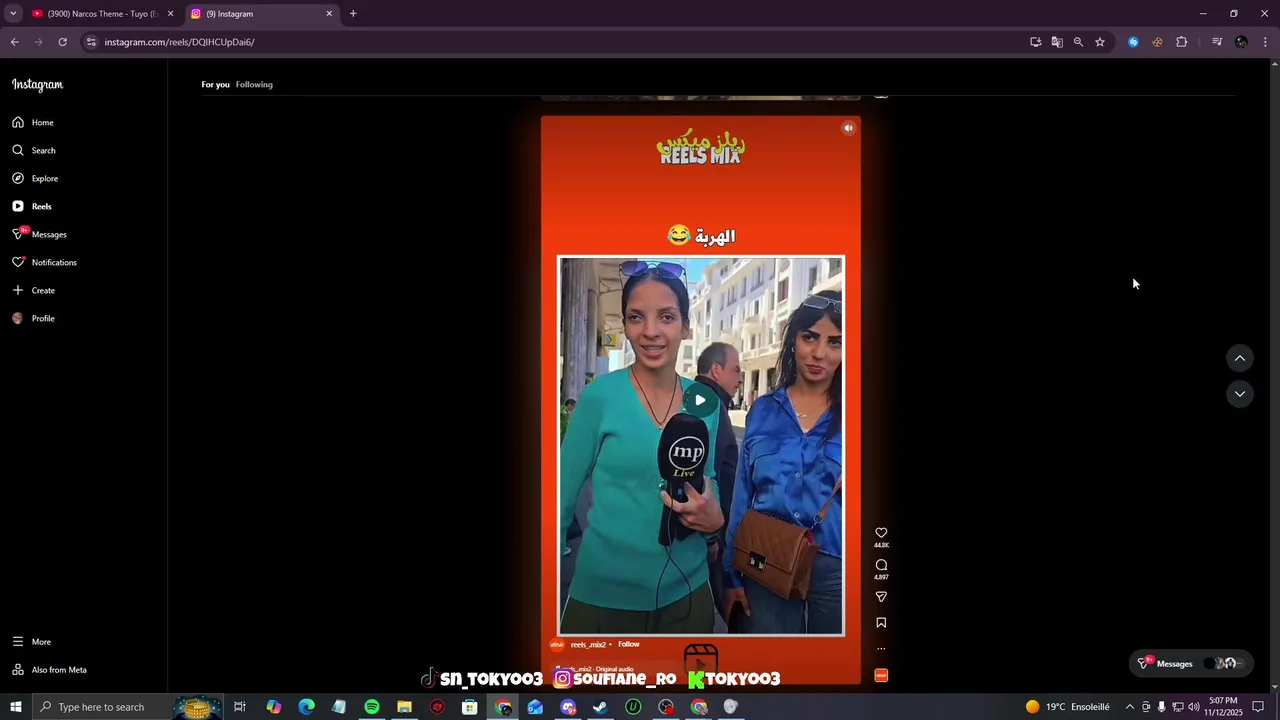Bookmark this page with the star
The width and height of the screenshot is (1280, 720).
tap(1100, 42)
